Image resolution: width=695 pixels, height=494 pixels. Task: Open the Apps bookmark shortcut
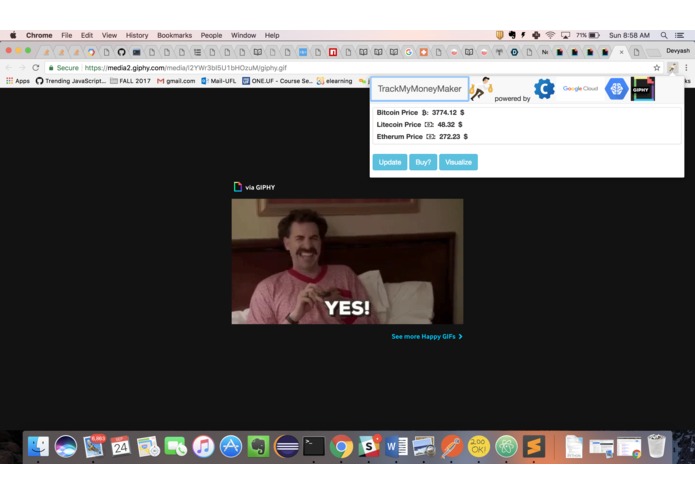(x=18, y=81)
